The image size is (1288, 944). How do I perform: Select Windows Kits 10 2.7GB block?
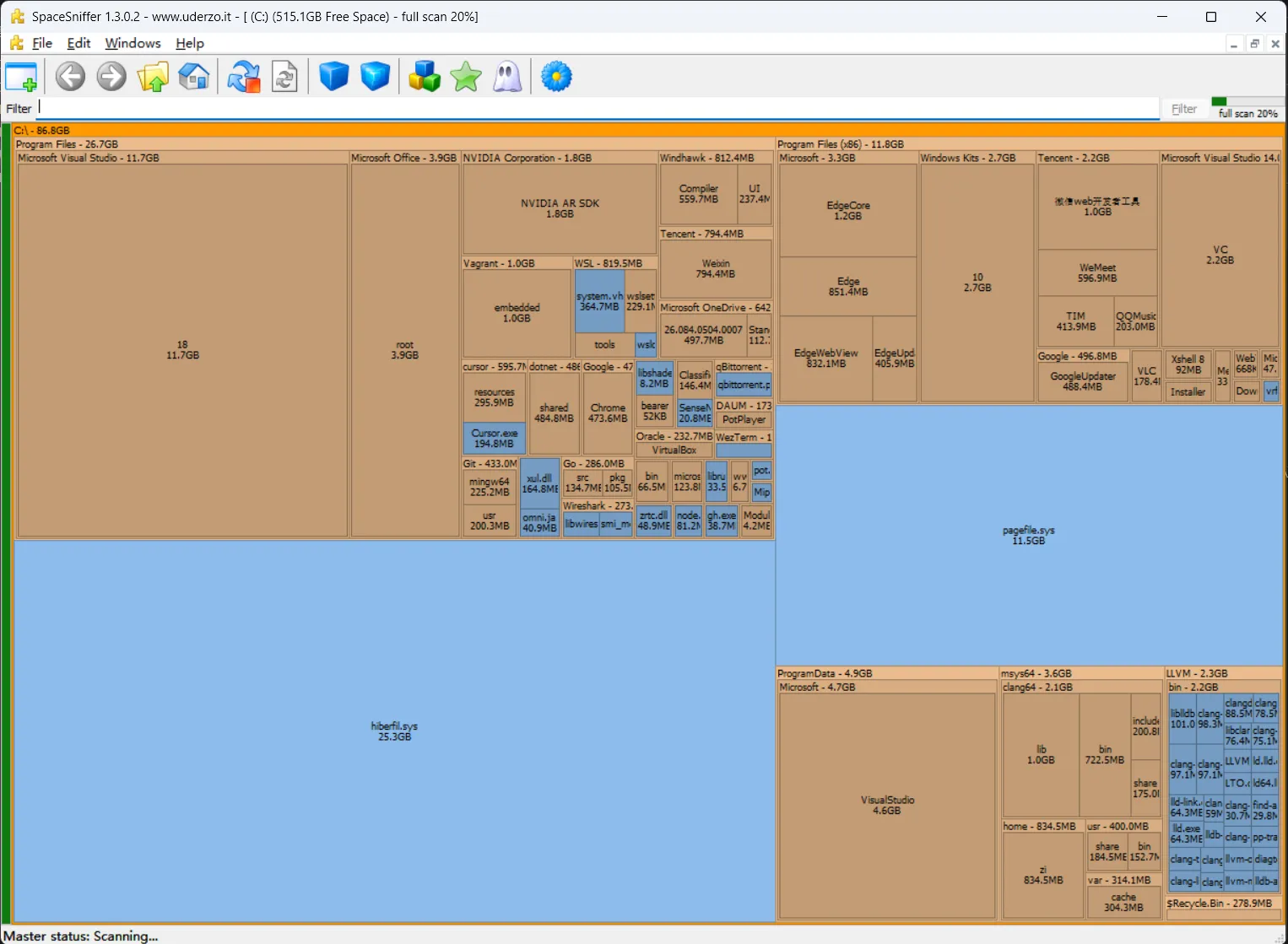click(977, 283)
